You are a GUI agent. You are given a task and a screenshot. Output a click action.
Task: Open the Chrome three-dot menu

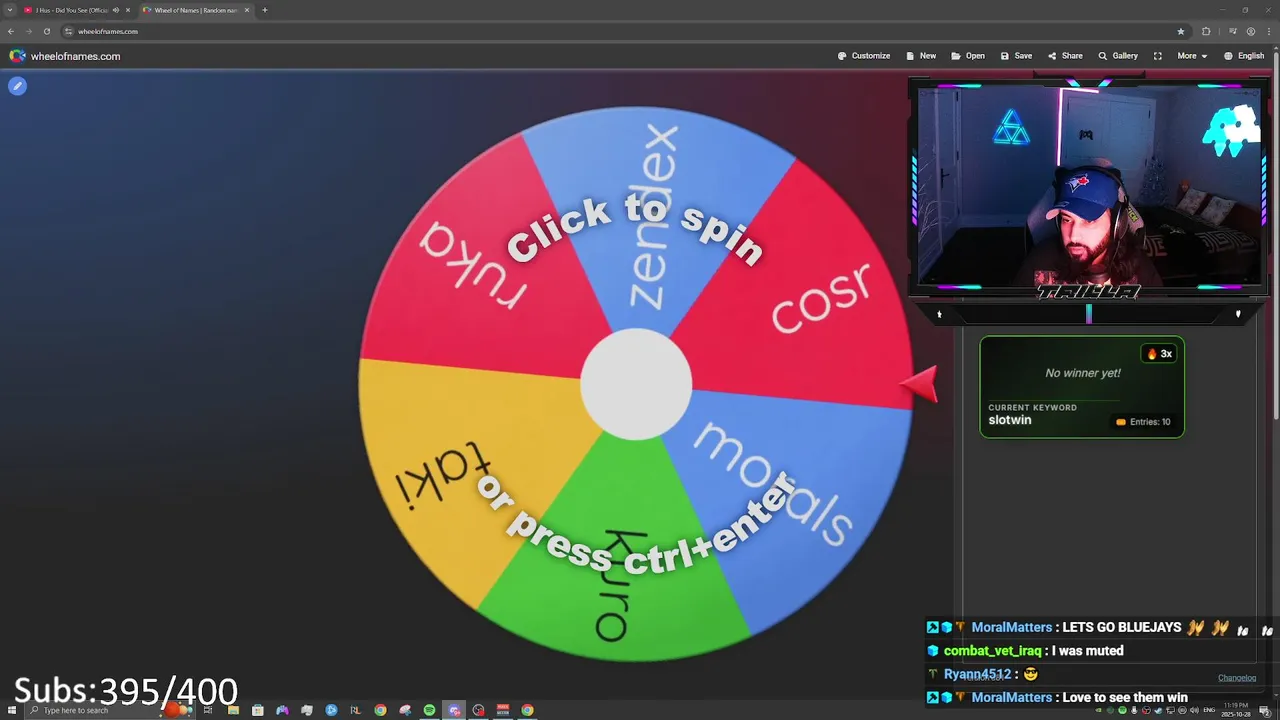click(1267, 31)
